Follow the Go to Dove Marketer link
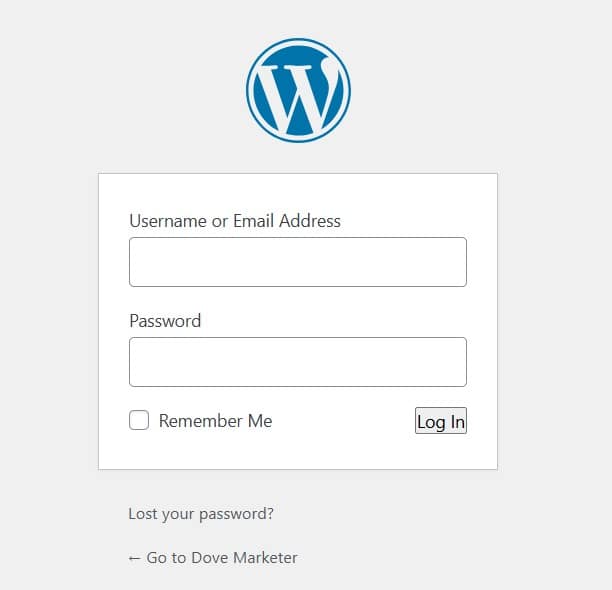Viewport: 612px width, 590px height. 213,558
